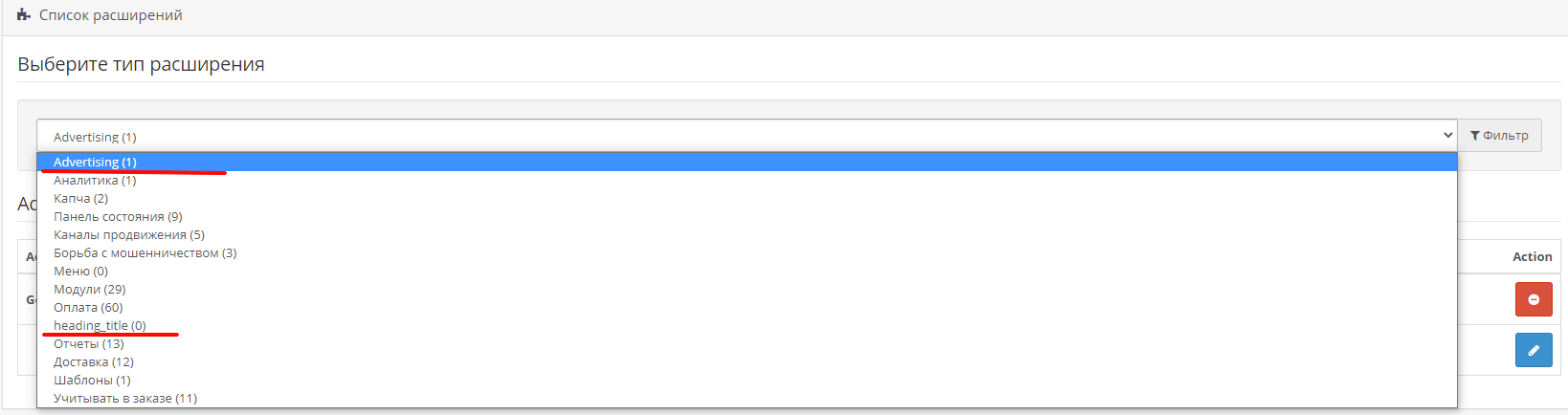The height and width of the screenshot is (415, 1568).
Task: Select the Панель состояния (9) option
Action: pyautogui.click(x=747, y=217)
